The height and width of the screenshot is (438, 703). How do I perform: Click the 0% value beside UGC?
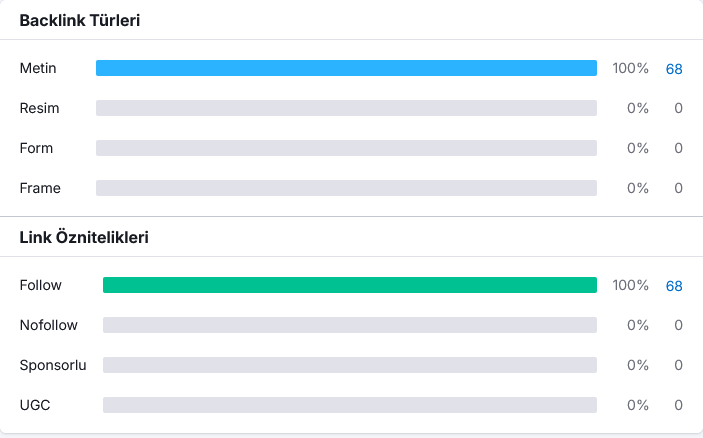638,405
